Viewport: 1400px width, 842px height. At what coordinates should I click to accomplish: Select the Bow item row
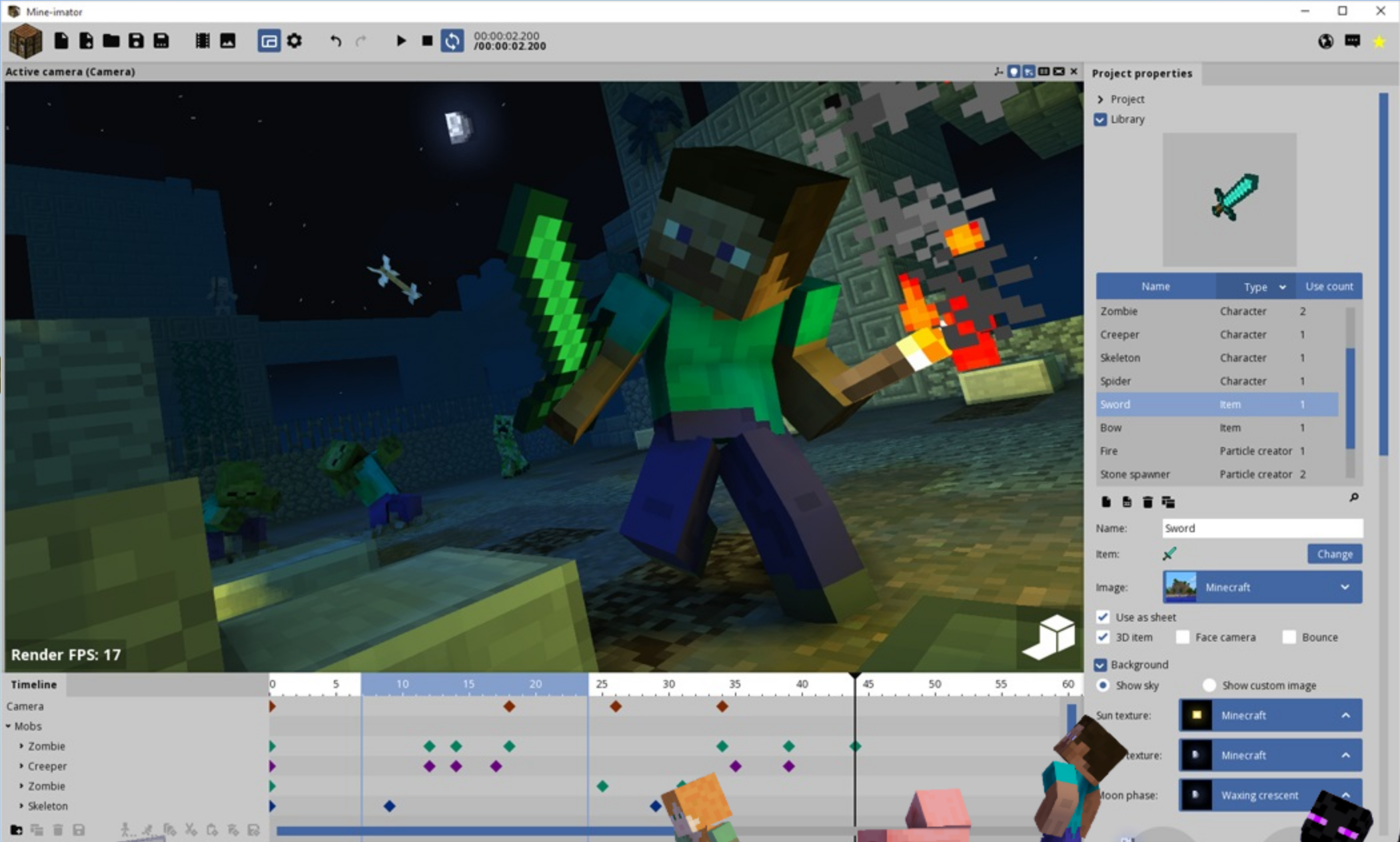coord(1217,428)
